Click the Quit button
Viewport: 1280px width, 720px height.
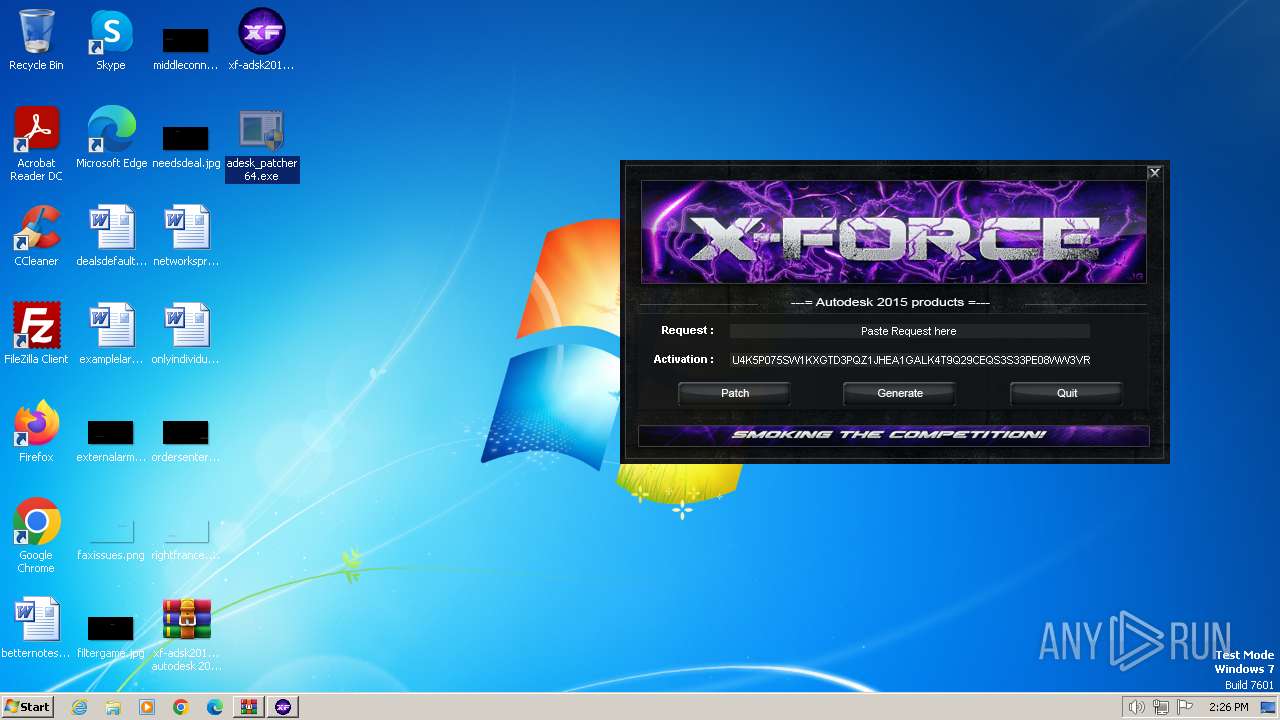click(x=1067, y=393)
